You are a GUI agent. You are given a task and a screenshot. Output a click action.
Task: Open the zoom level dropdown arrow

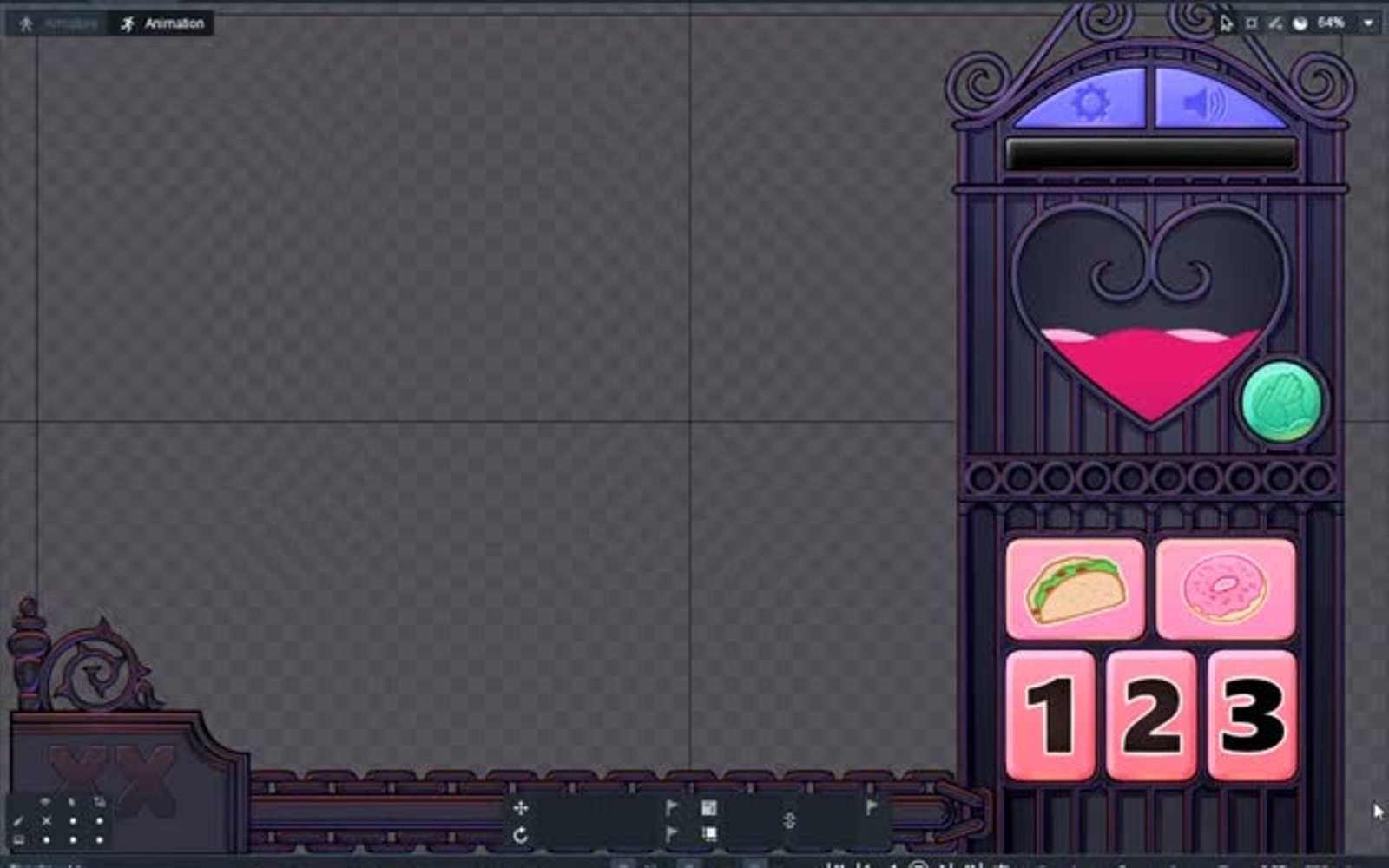pos(1368,23)
